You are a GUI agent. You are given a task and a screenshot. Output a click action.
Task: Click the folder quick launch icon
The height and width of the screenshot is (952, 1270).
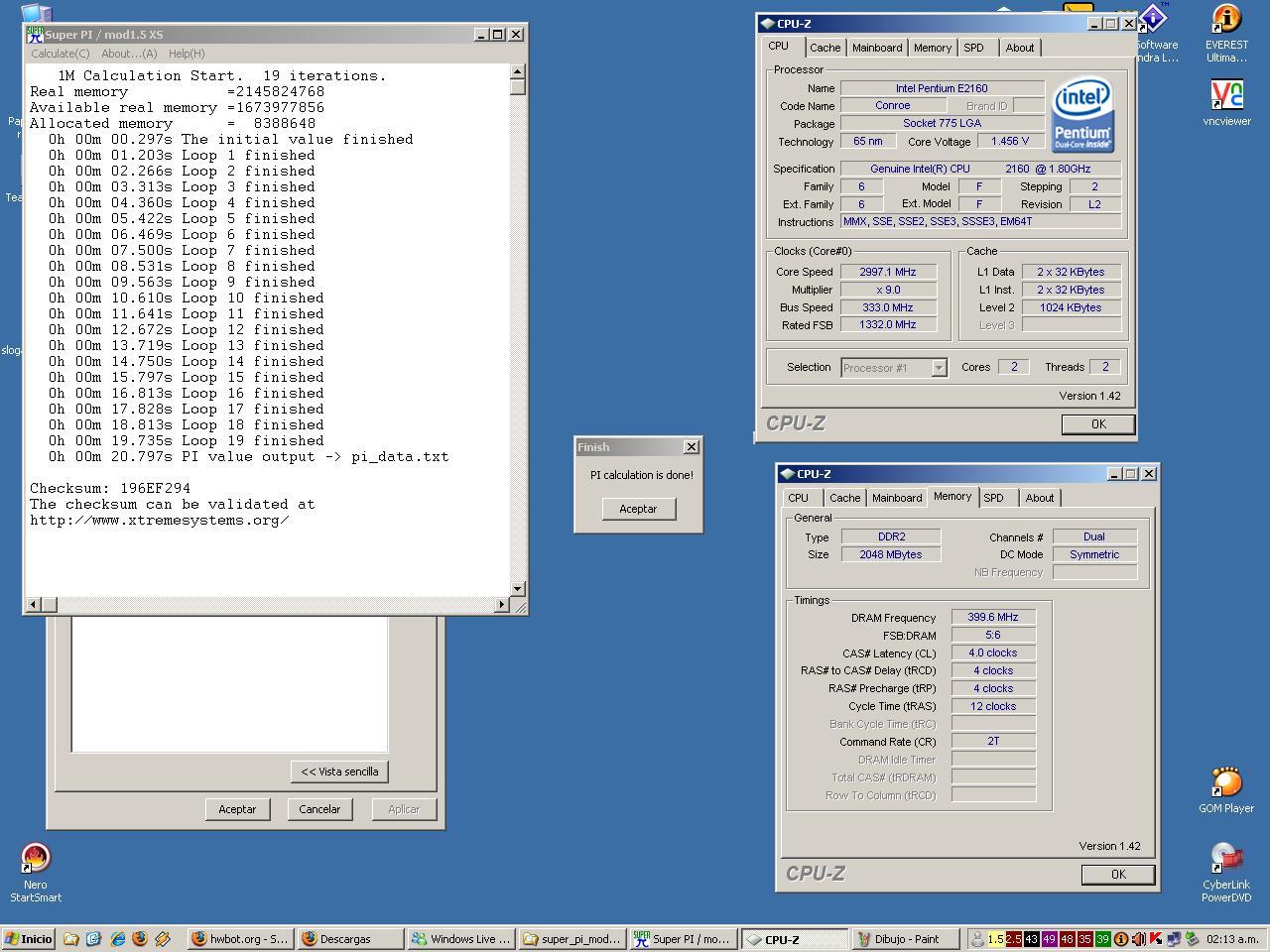click(x=70, y=939)
